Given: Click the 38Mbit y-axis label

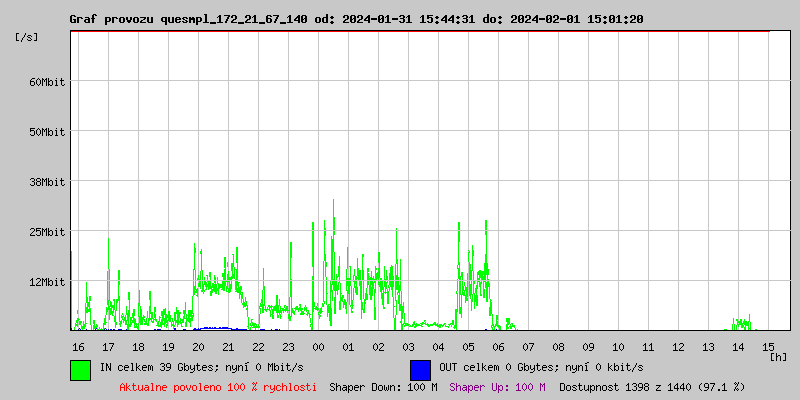Looking at the screenshot, I should click(47, 182).
